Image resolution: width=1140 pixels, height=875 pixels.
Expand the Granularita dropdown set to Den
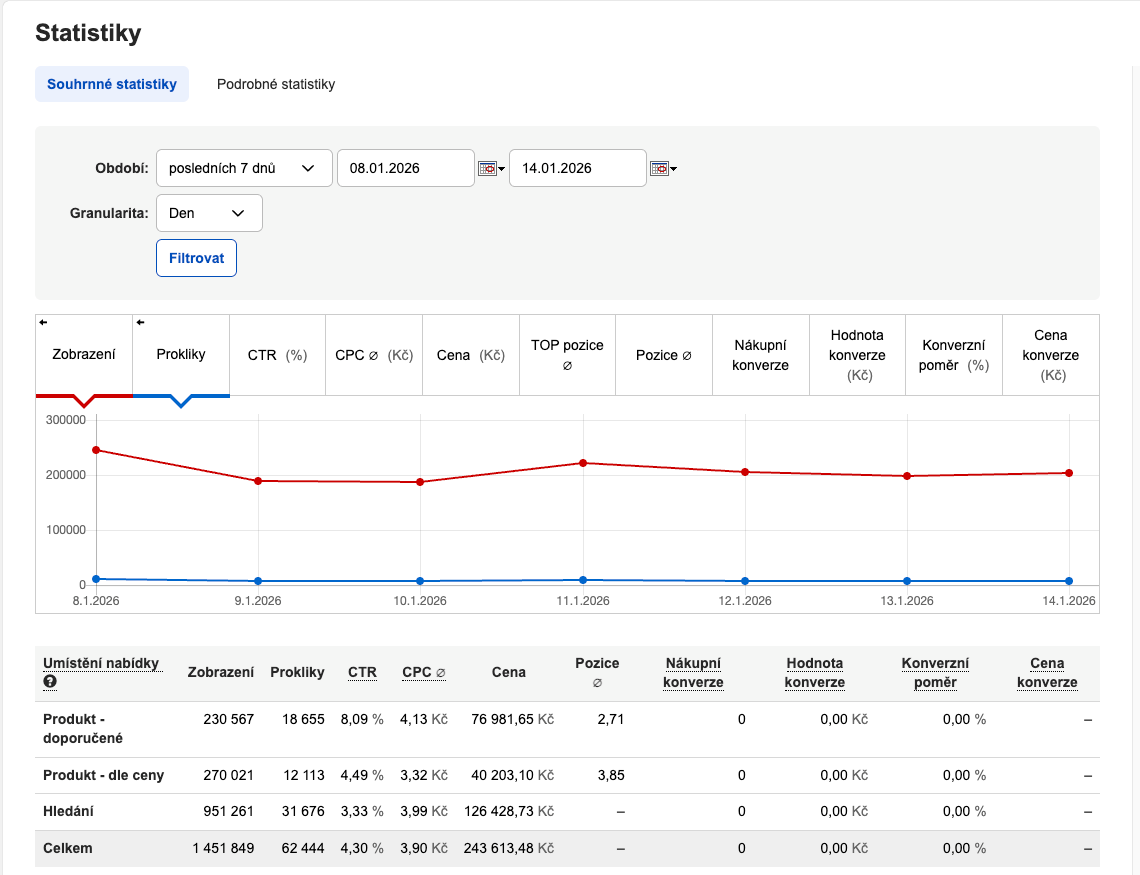pyautogui.click(x=209, y=213)
